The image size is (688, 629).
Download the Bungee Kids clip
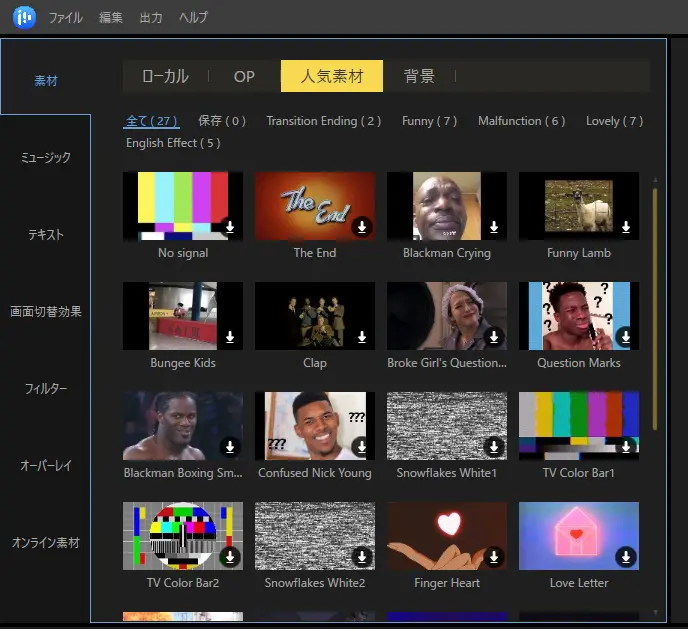coord(230,337)
